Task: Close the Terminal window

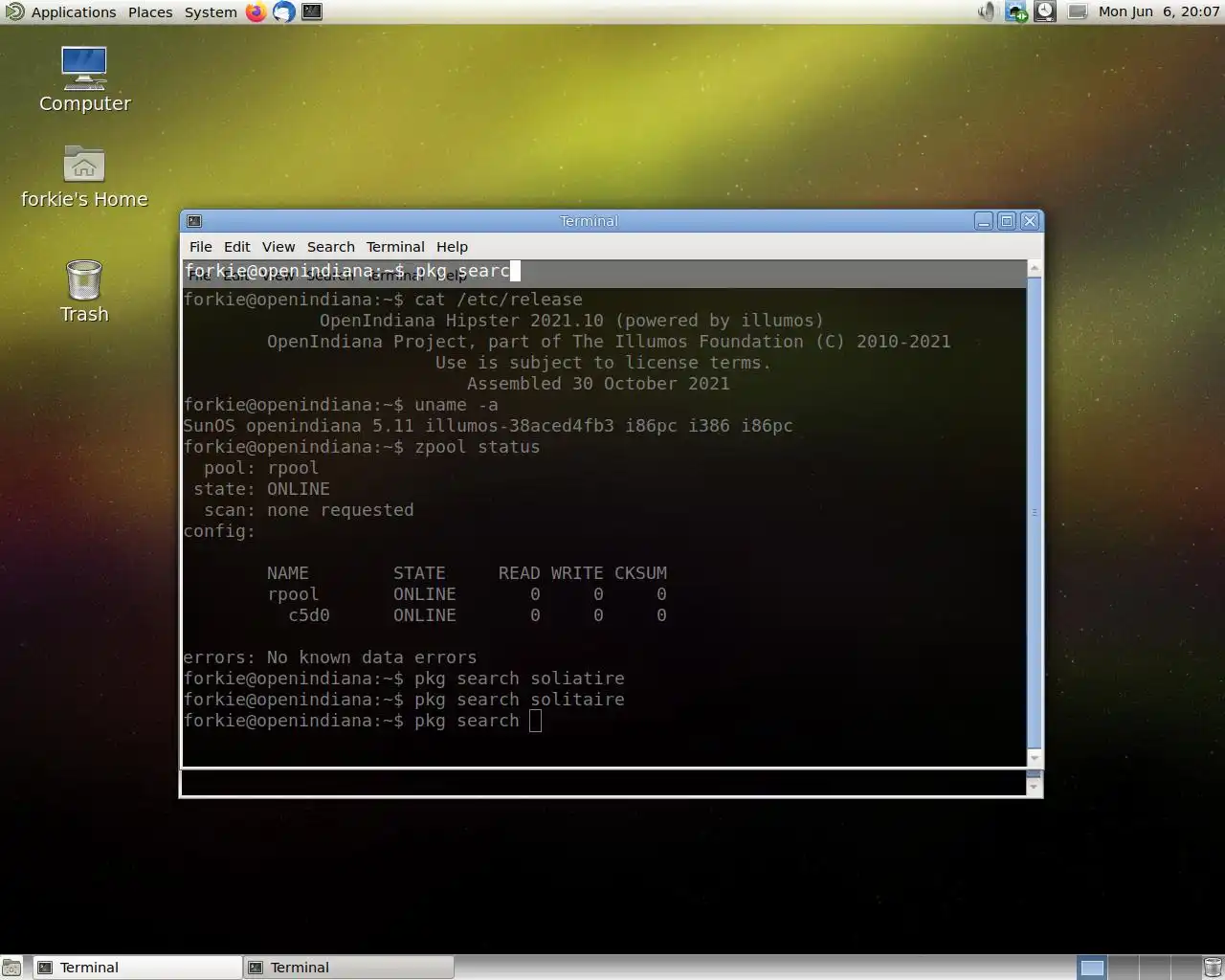Action: (1030, 221)
